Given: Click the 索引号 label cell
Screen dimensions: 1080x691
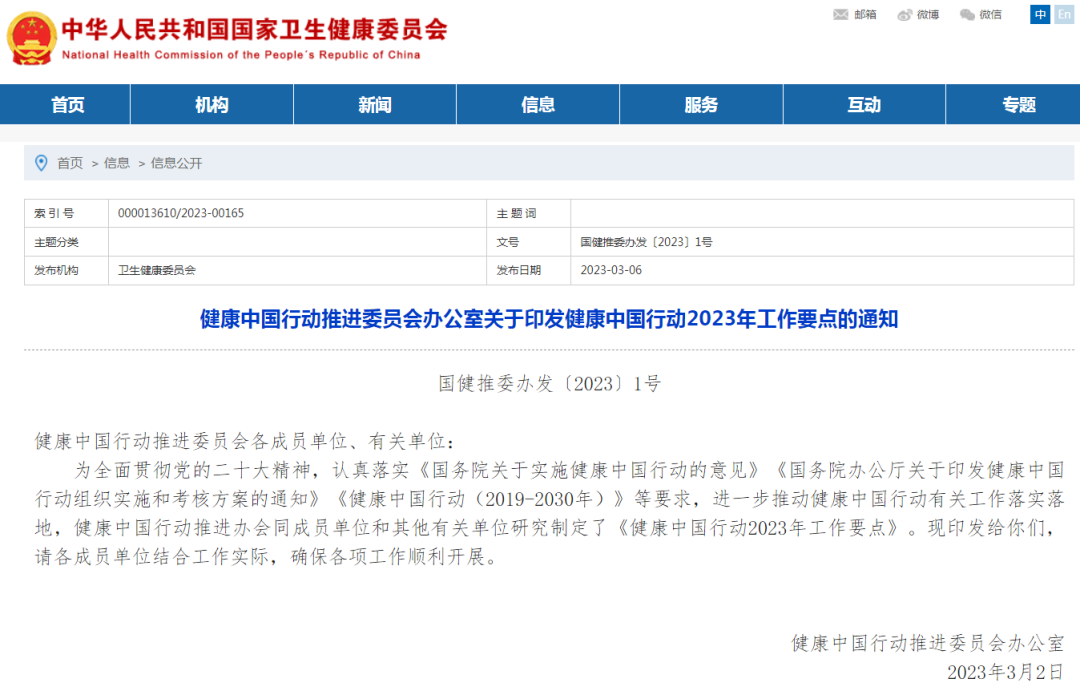Looking at the screenshot, I should 66,214.
